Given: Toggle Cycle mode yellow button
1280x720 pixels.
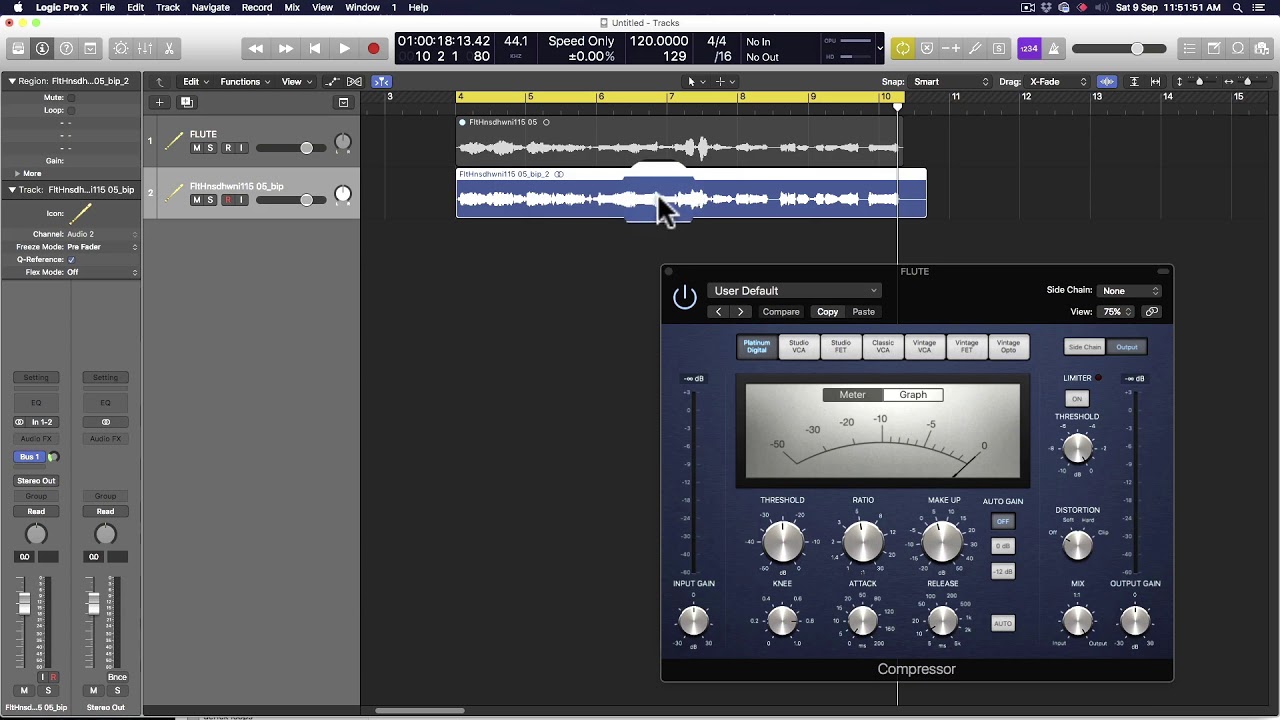Looking at the screenshot, I should pos(903,48).
